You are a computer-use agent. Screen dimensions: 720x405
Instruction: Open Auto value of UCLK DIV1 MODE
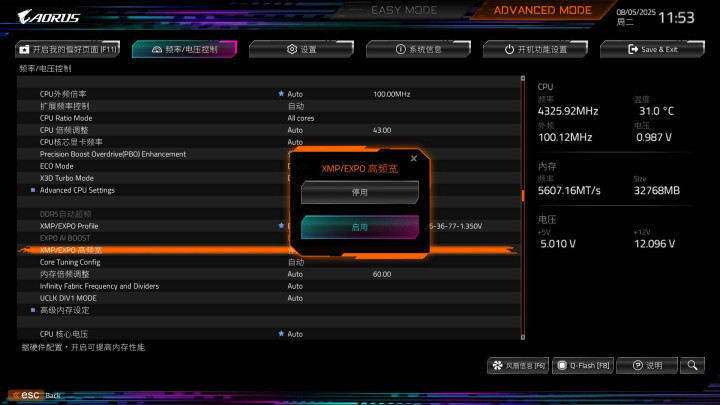pyautogui.click(x=295, y=298)
